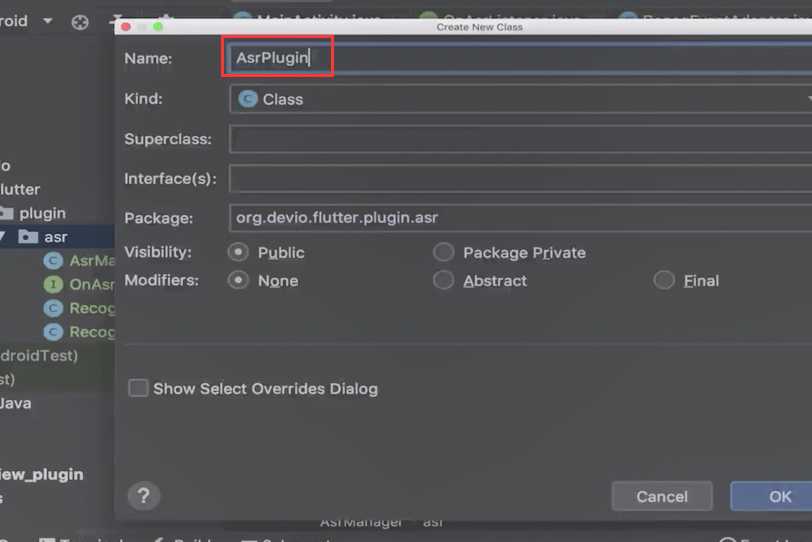
Task: Click the asr folder icon
Action: (x=28, y=237)
